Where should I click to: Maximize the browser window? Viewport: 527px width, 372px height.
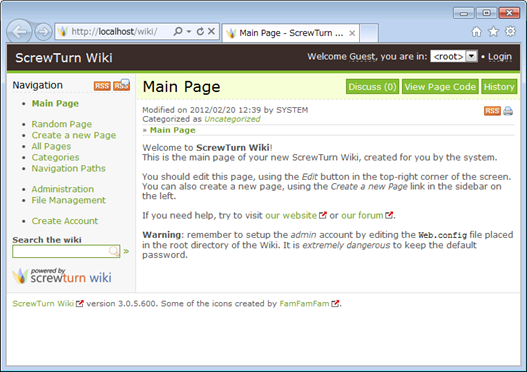click(486, 13)
